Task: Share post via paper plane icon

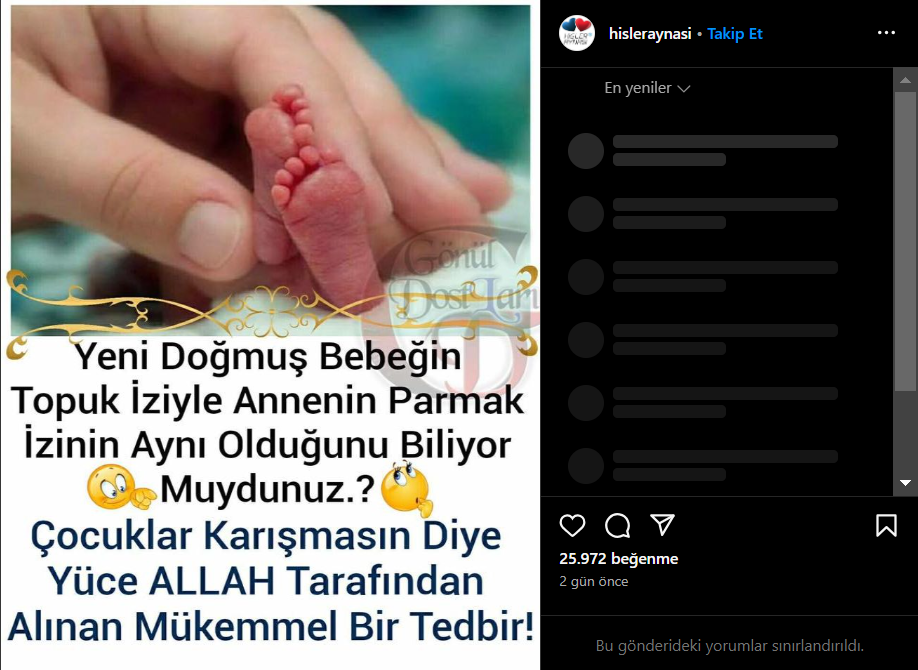Action: 663,525
